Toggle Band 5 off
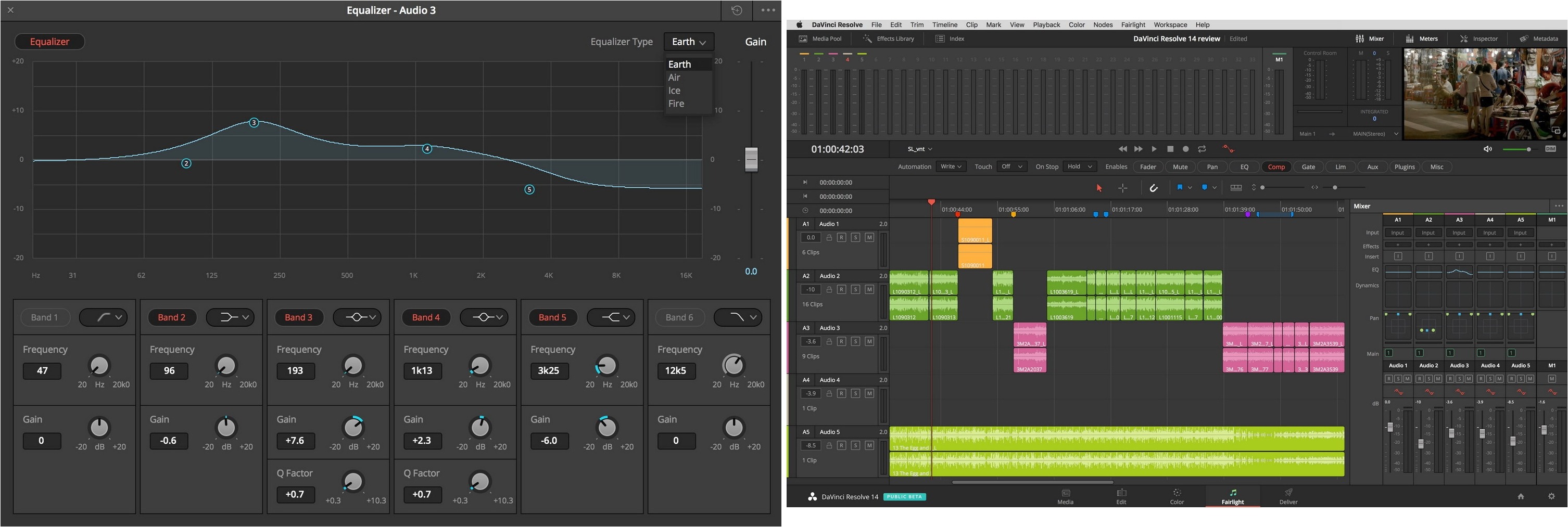1568x527 pixels. click(x=552, y=317)
